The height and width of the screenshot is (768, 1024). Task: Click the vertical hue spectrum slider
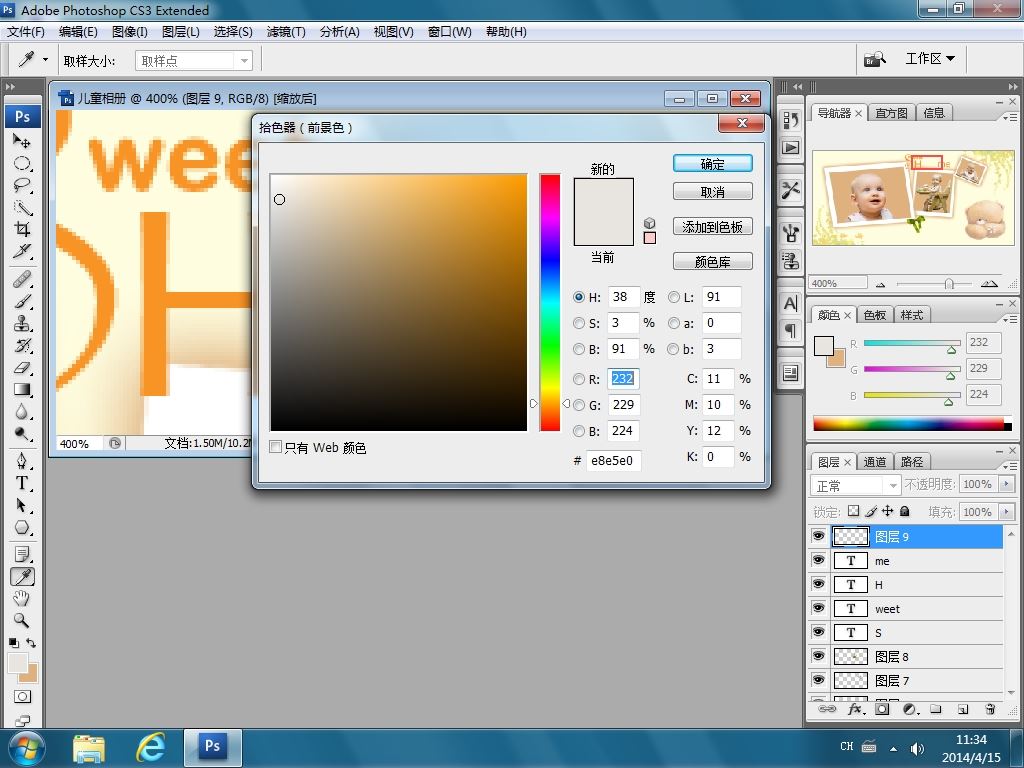tap(550, 302)
